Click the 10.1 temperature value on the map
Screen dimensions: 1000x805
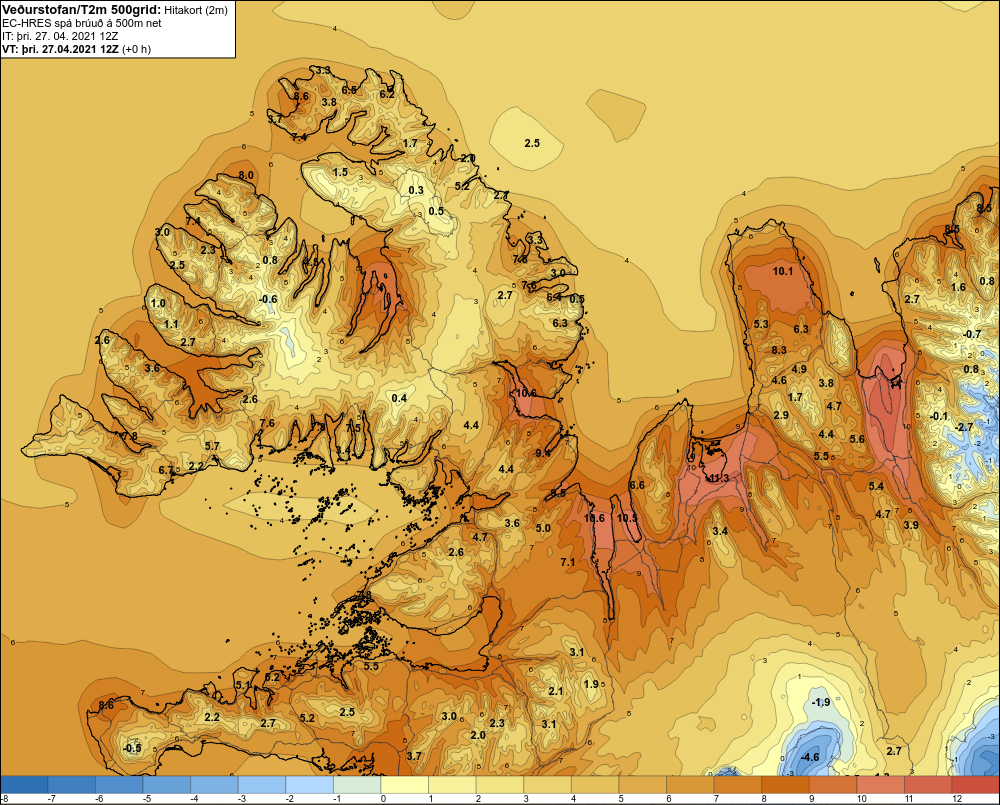[783, 271]
